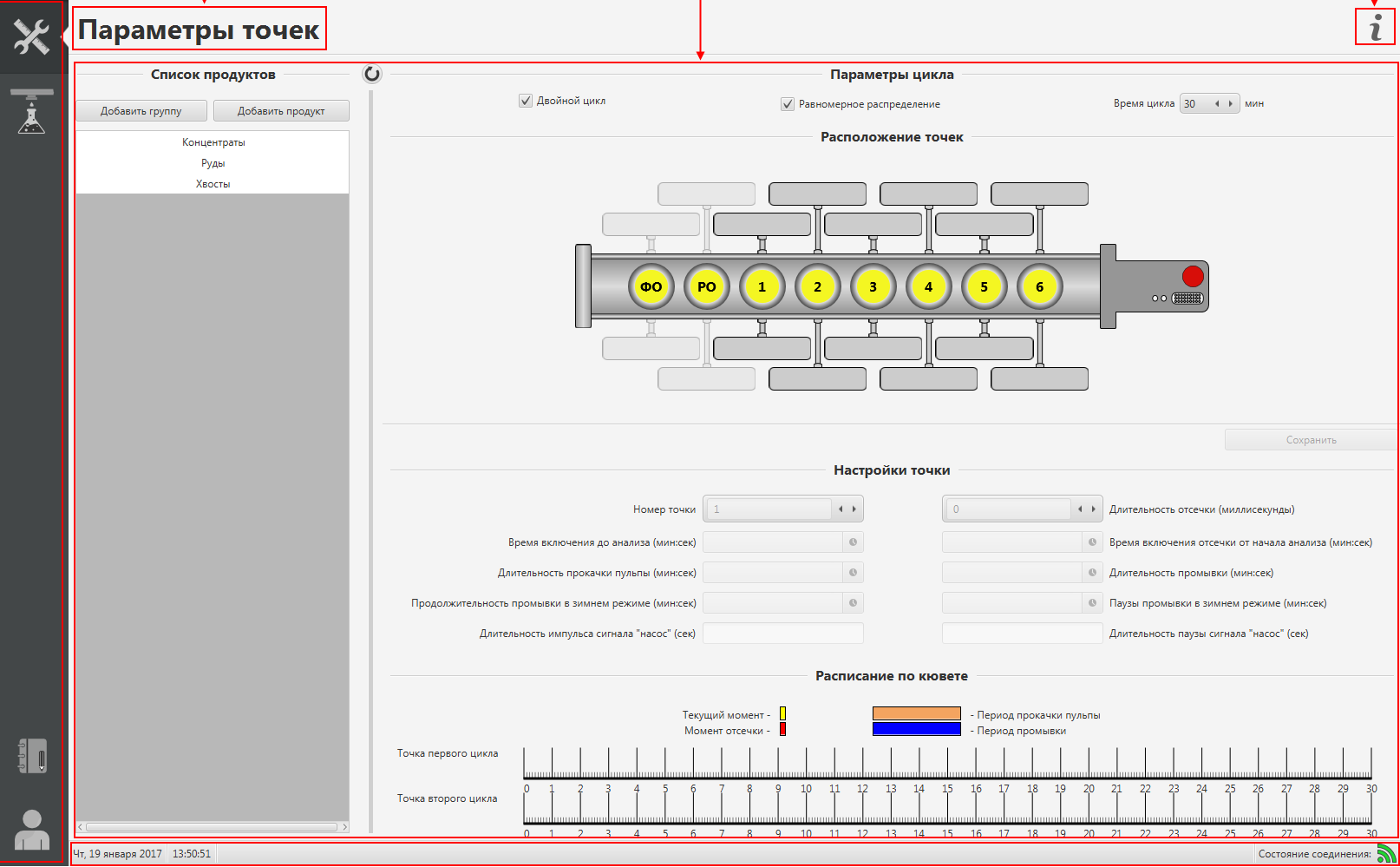Click Длительность импульса сигнала насос field
The height and width of the screenshot is (867, 1400).
point(783,634)
